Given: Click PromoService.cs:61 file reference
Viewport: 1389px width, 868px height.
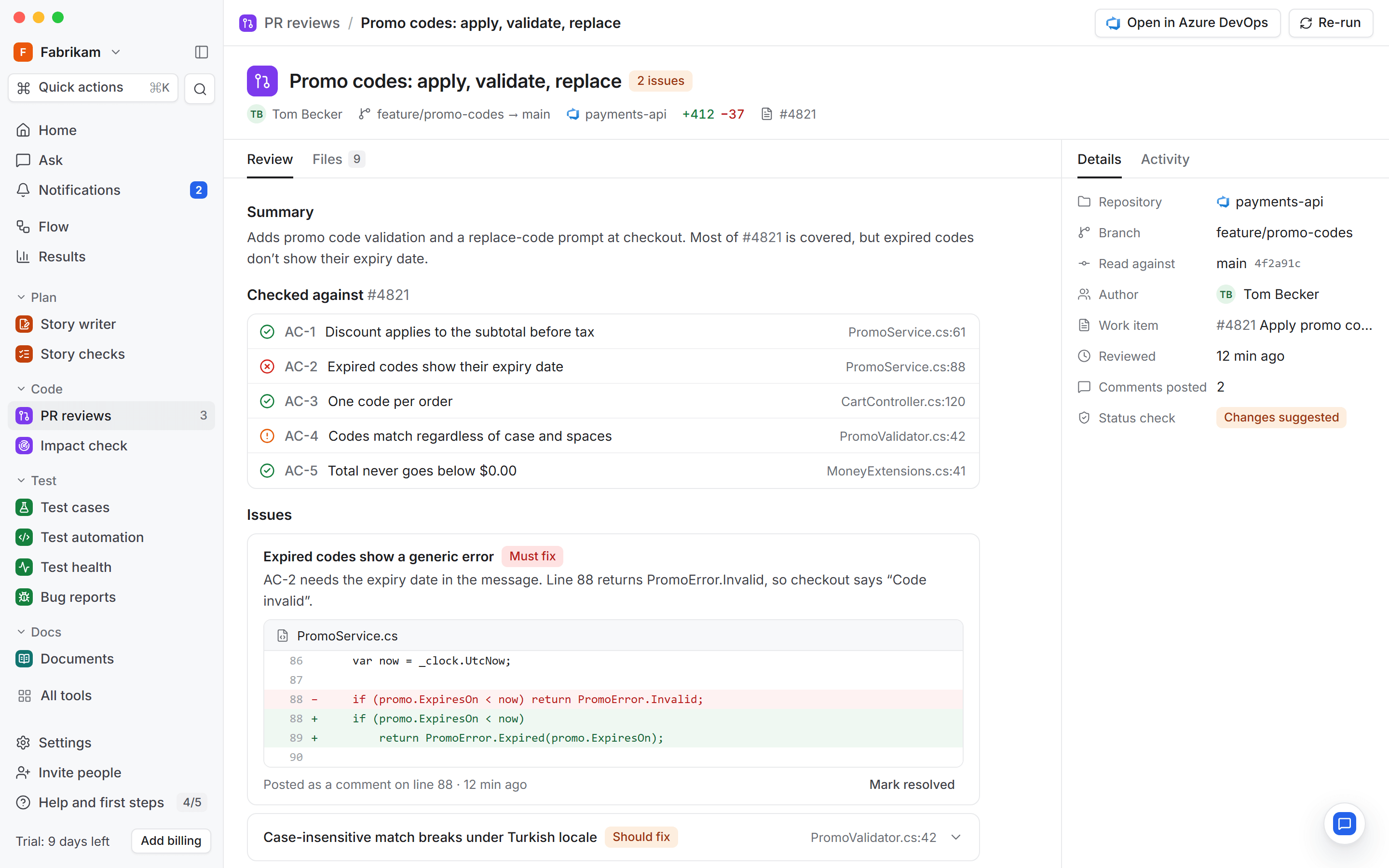Looking at the screenshot, I should (906, 332).
